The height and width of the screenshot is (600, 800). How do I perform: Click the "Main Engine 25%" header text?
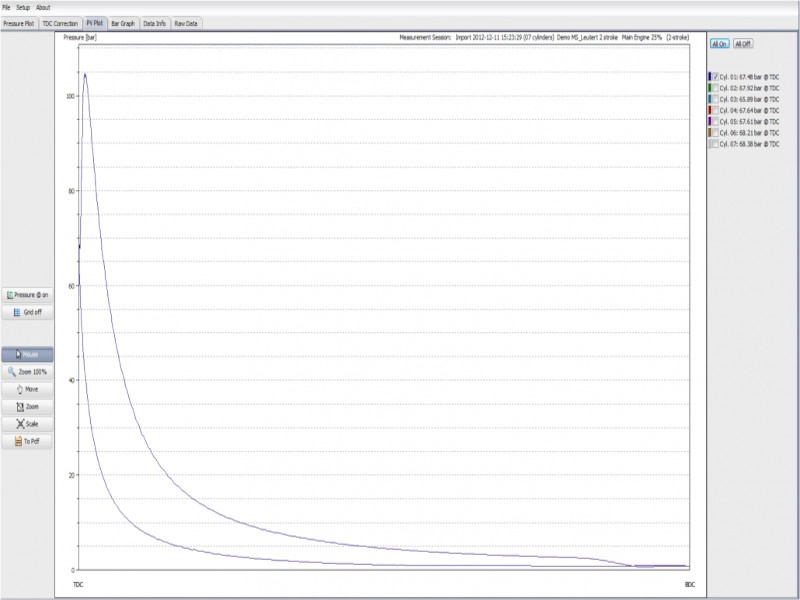642,37
